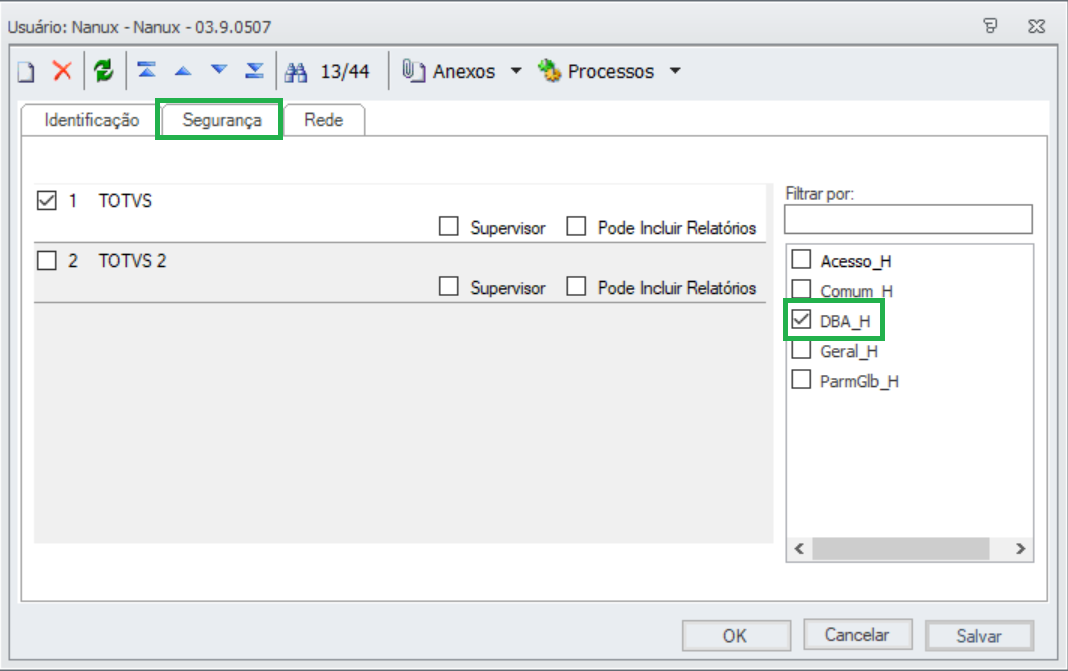Click the OK button

pyautogui.click(x=736, y=636)
